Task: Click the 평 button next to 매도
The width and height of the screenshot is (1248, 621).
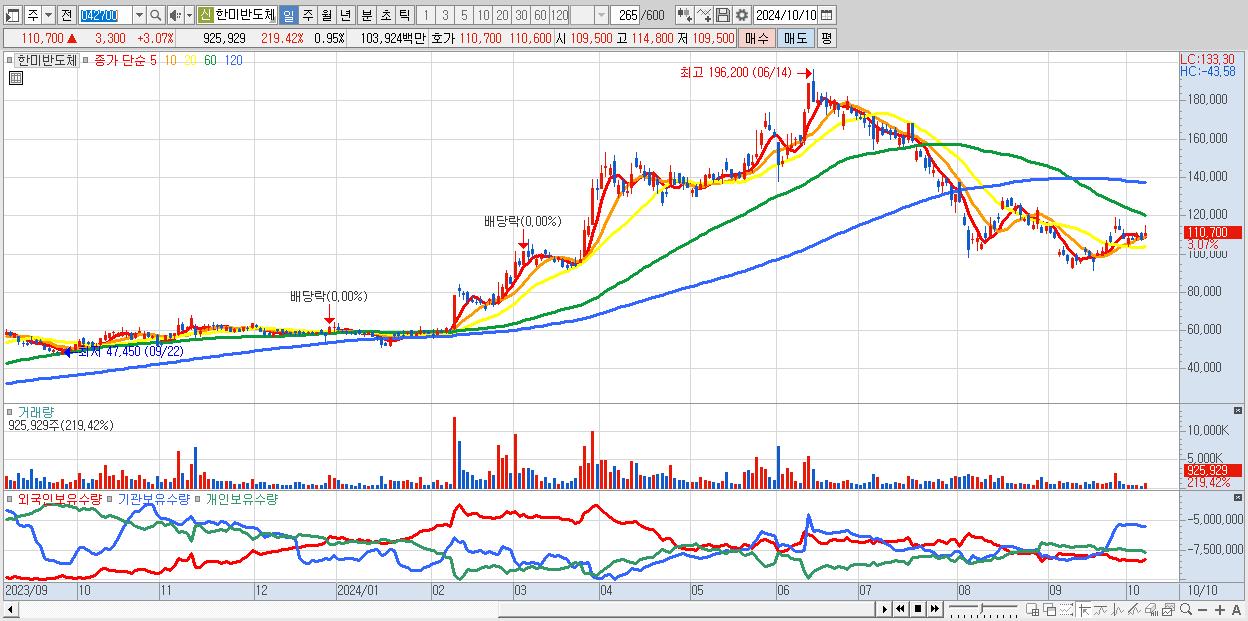Action: tap(826, 38)
